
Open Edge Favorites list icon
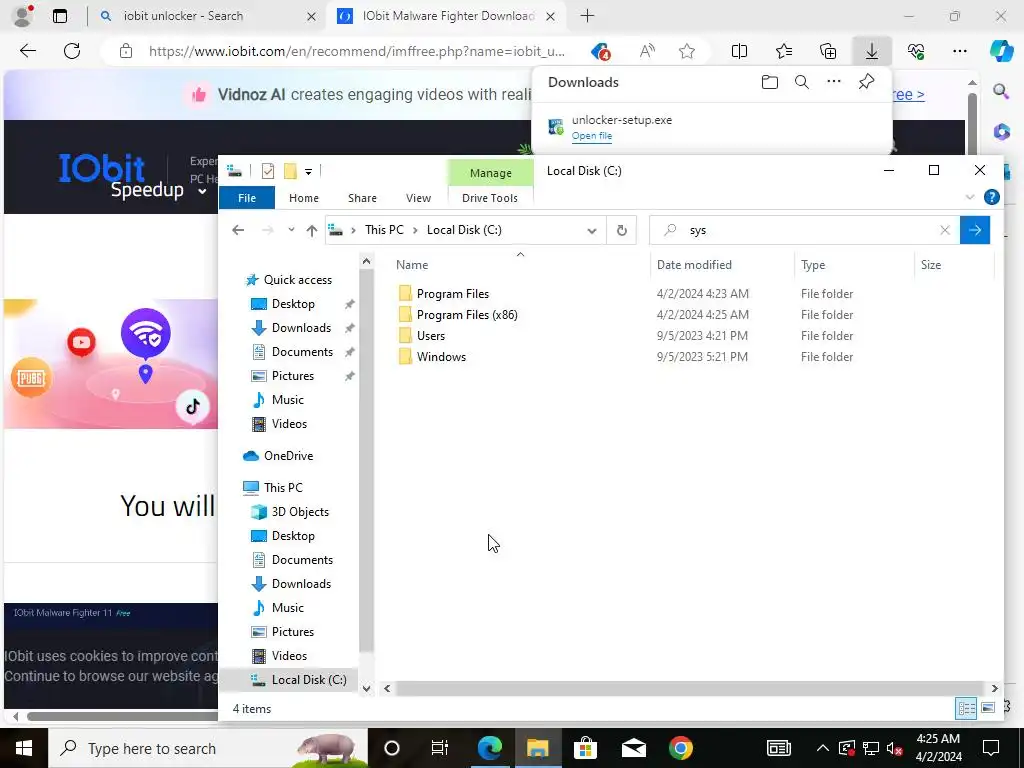point(784,51)
